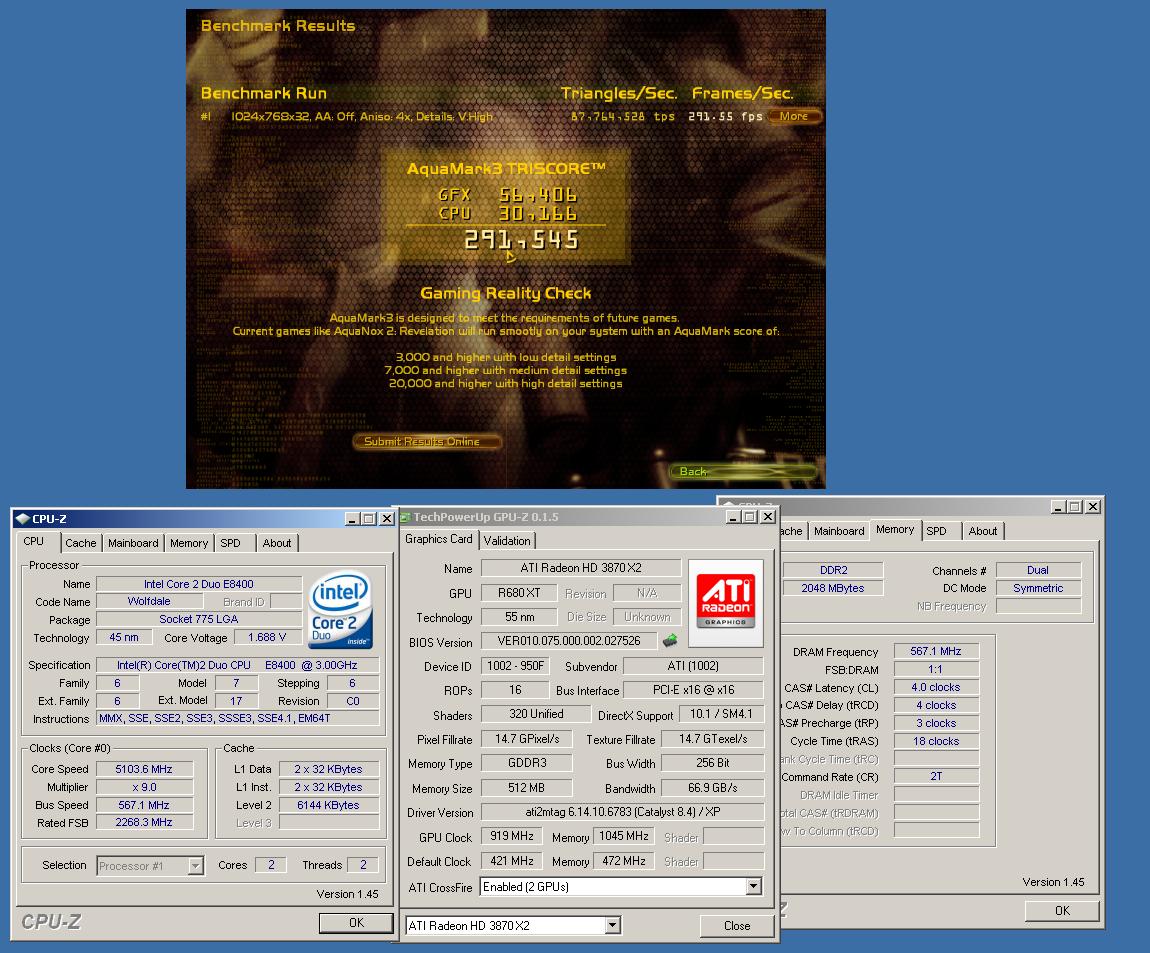Select the CPU tab in CPU-Z
Screen dimensions: 1150x953
click(34, 541)
